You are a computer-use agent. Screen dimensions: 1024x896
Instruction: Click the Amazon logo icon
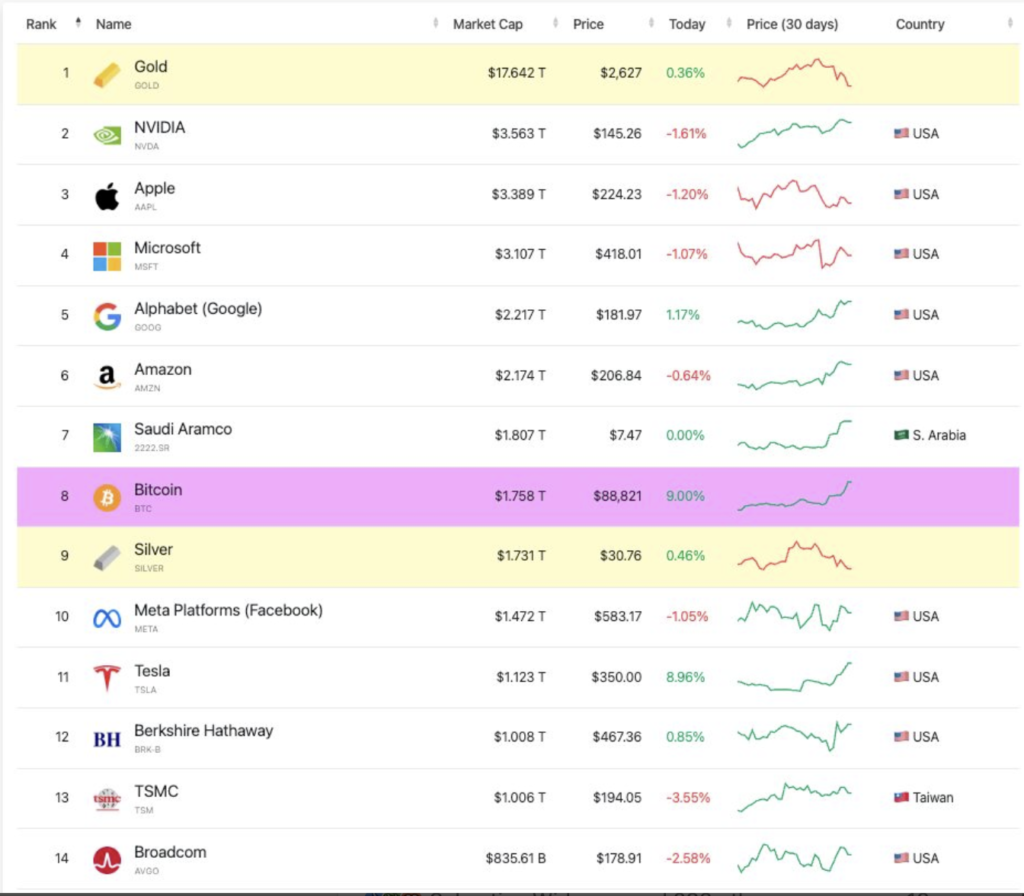106,377
